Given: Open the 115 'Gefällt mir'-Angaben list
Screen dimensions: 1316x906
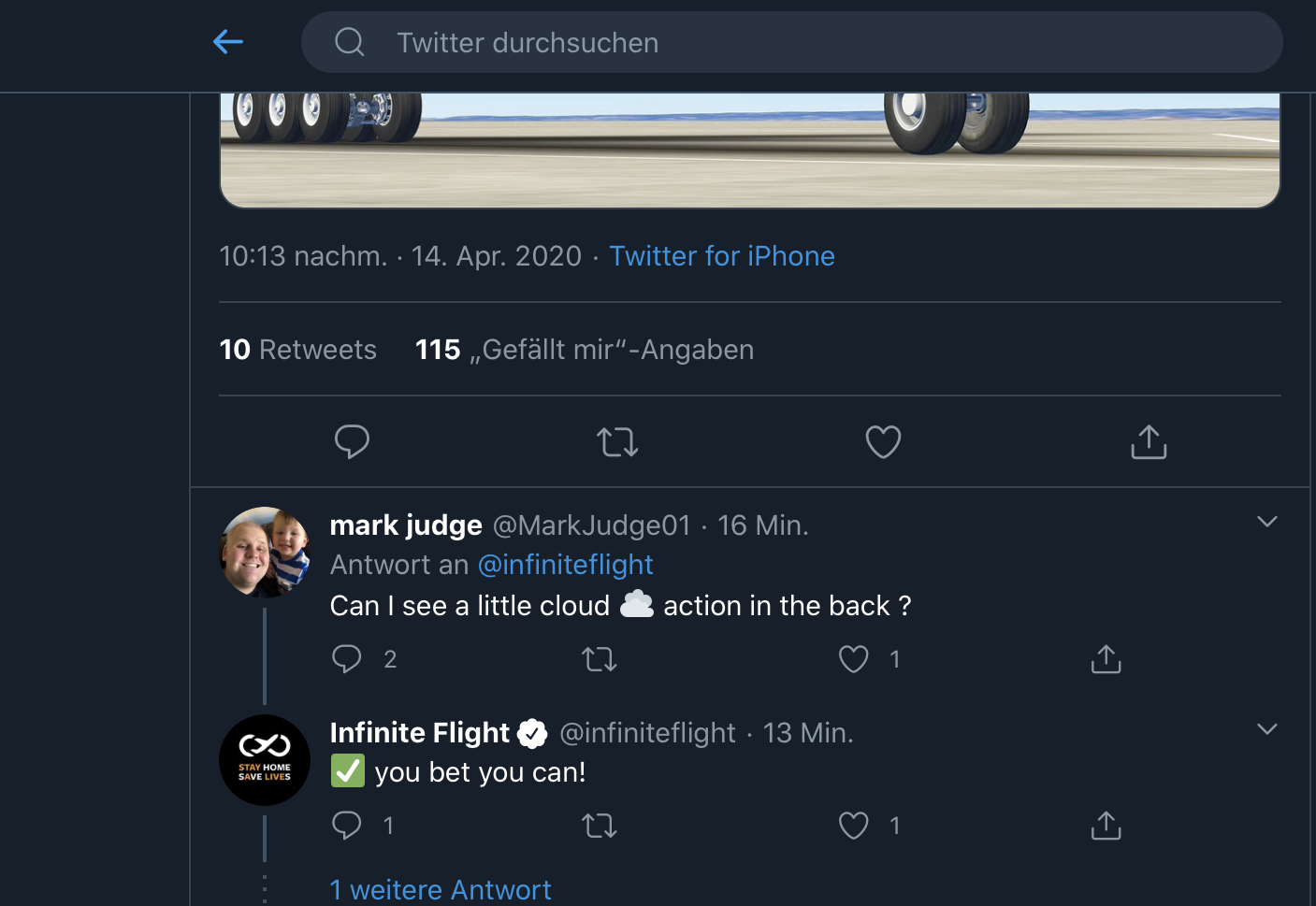Looking at the screenshot, I should [585, 350].
